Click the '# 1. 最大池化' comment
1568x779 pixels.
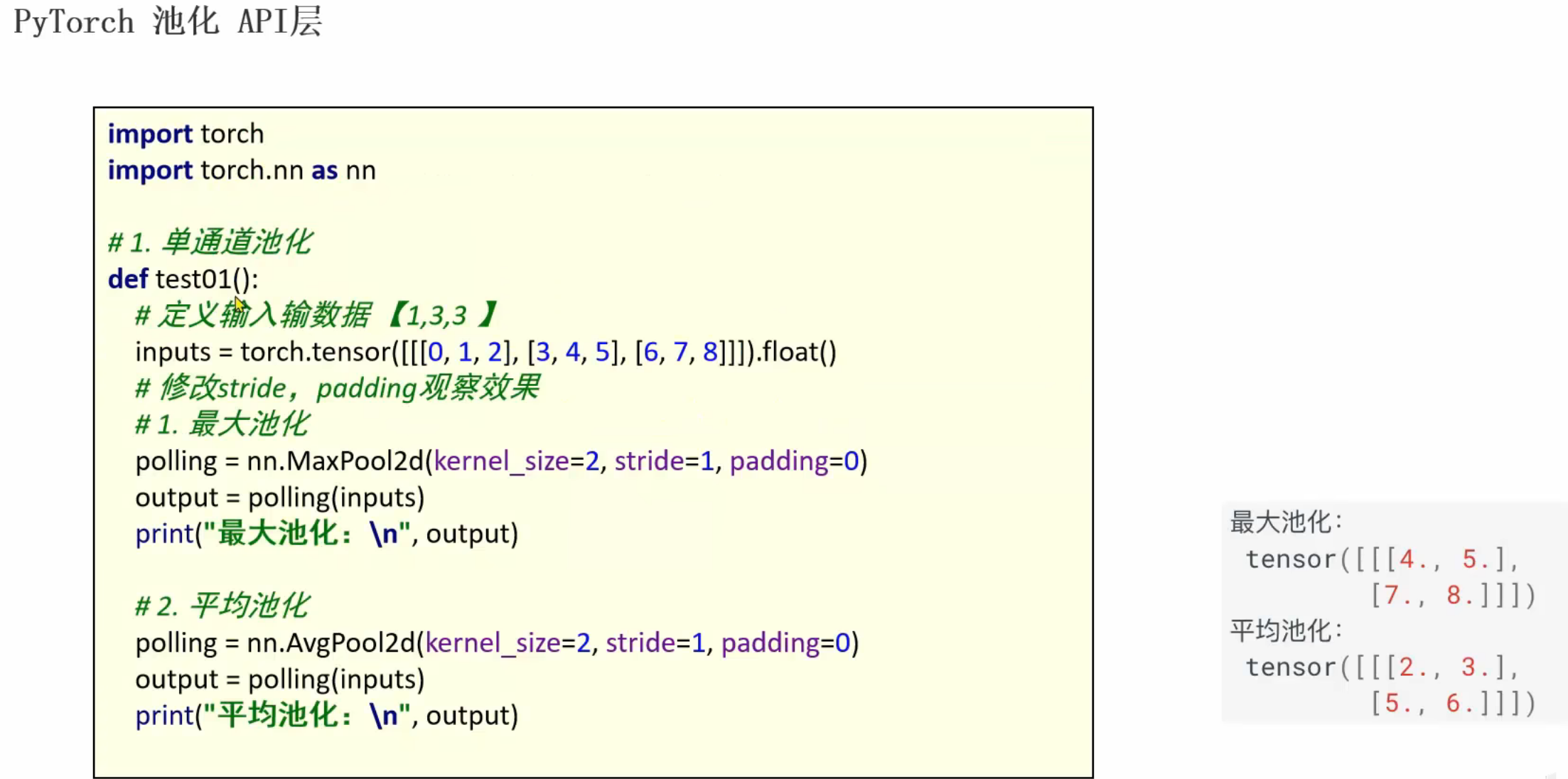[x=222, y=424]
